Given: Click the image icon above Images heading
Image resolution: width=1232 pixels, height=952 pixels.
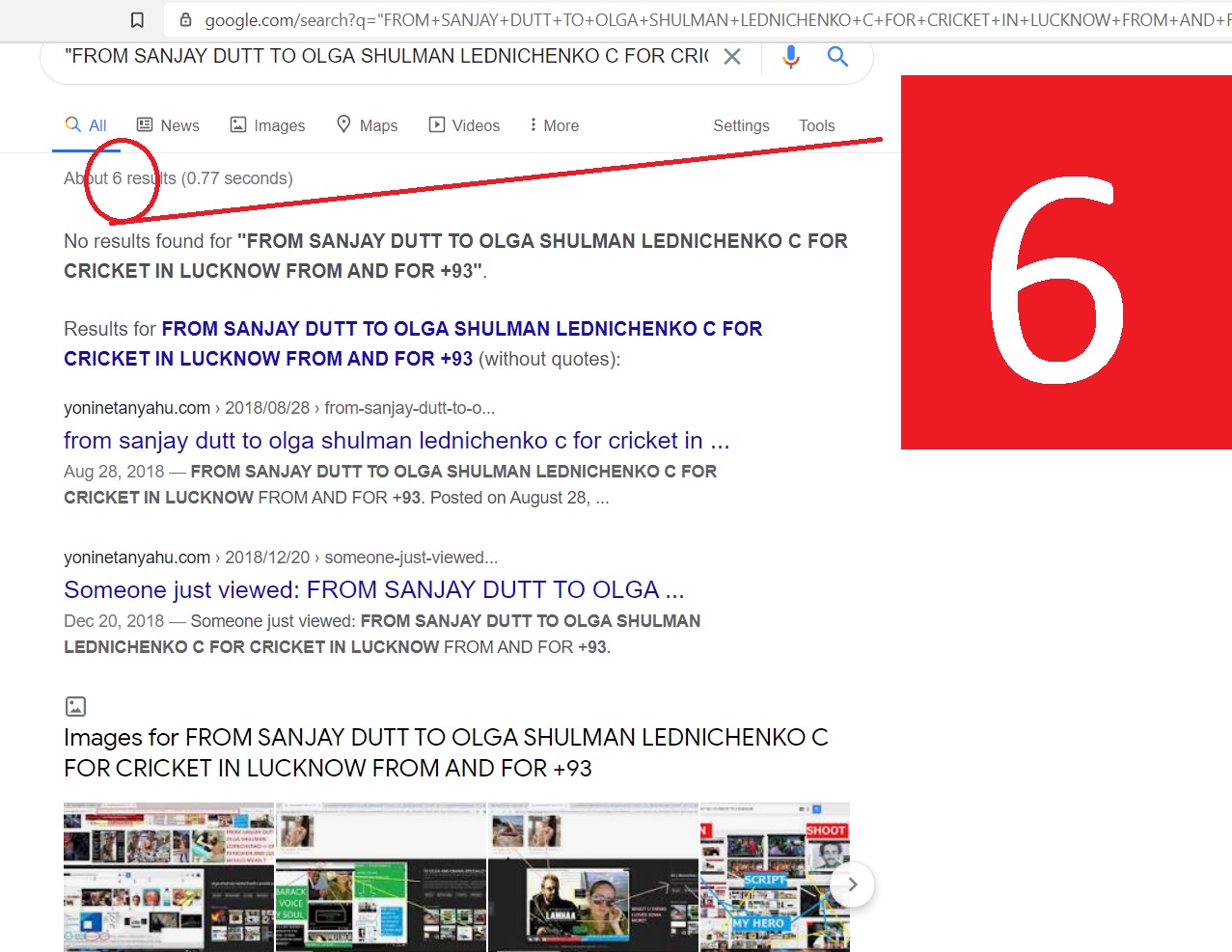Looking at the screenshot, I should [75, 706].
